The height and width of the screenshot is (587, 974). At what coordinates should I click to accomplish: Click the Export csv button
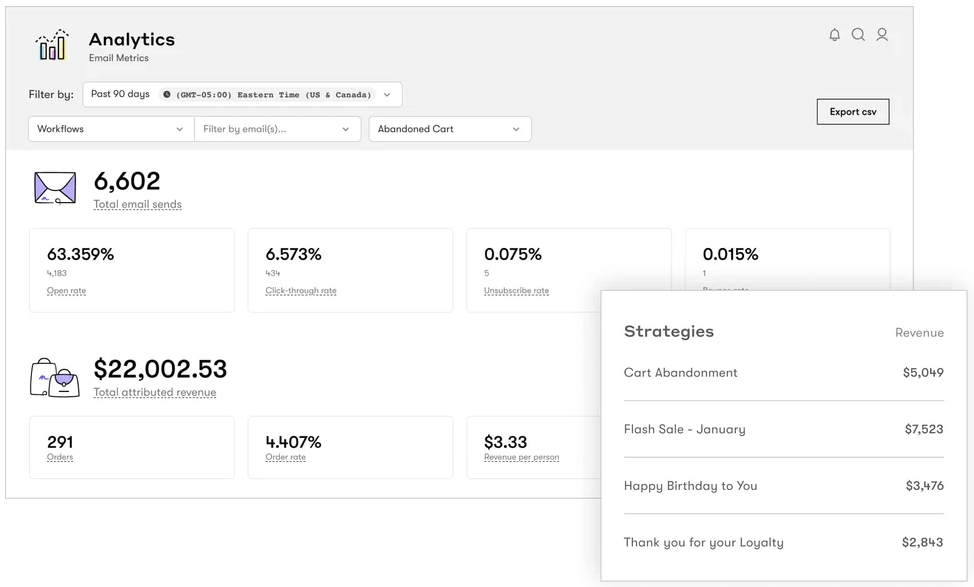click(x=852, y=111)
